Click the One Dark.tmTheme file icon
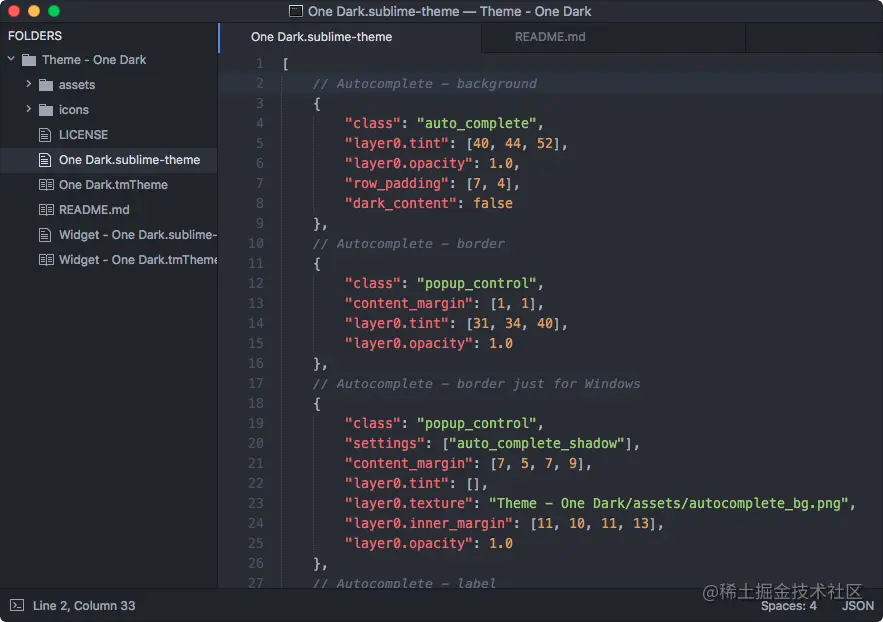The height and width of the screenshot is (622, 883). 46,185
